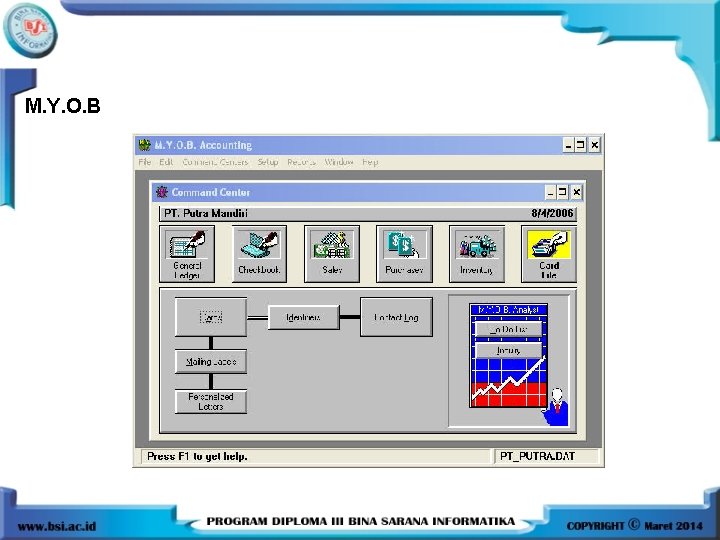Open the Help menu
This screenshot has height=540, width=720.
[370, 162]
